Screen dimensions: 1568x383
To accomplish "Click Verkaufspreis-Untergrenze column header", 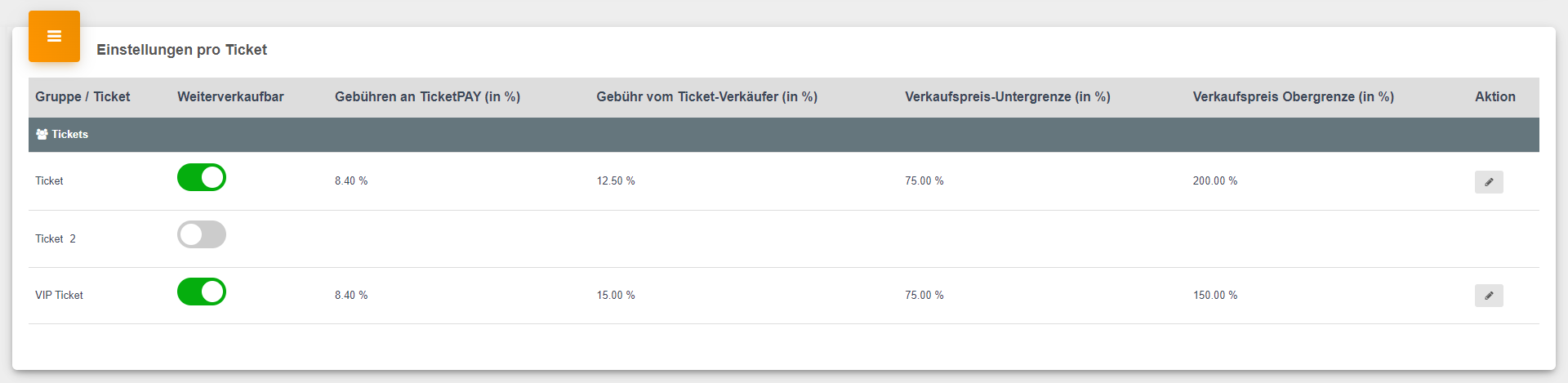I will [x=1008, y=96].
